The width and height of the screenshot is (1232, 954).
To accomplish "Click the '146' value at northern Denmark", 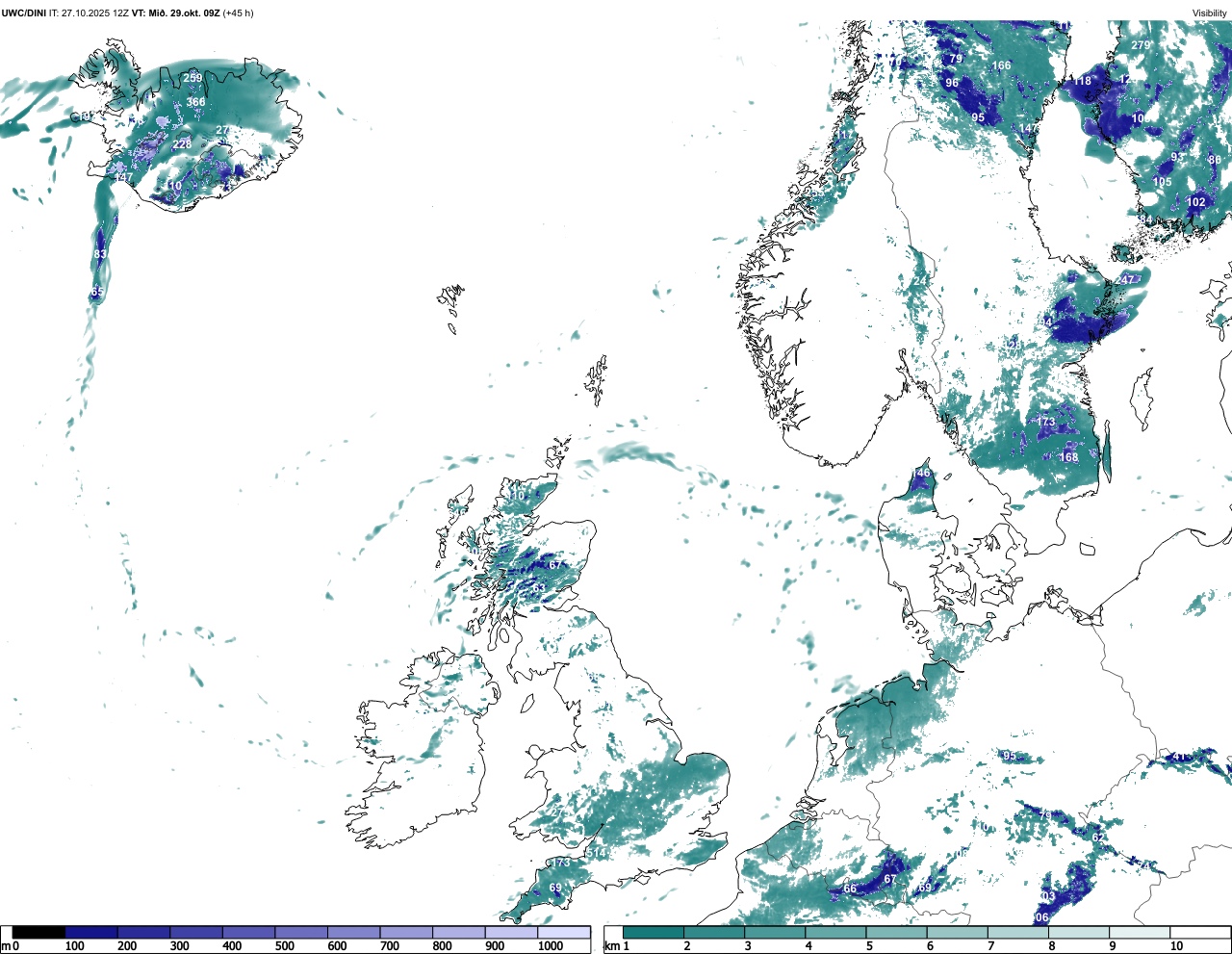I will pos(922,473).
